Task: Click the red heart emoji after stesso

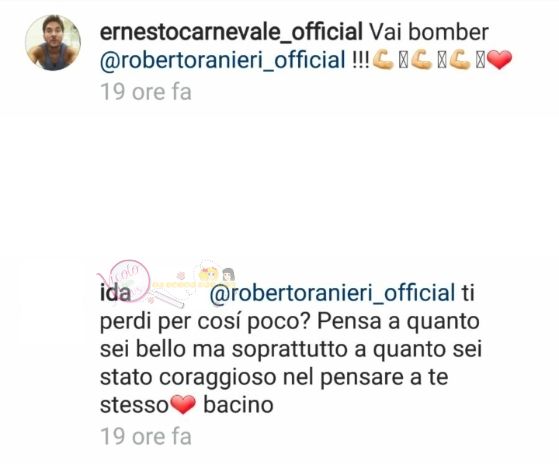Action: coord(183,405)
